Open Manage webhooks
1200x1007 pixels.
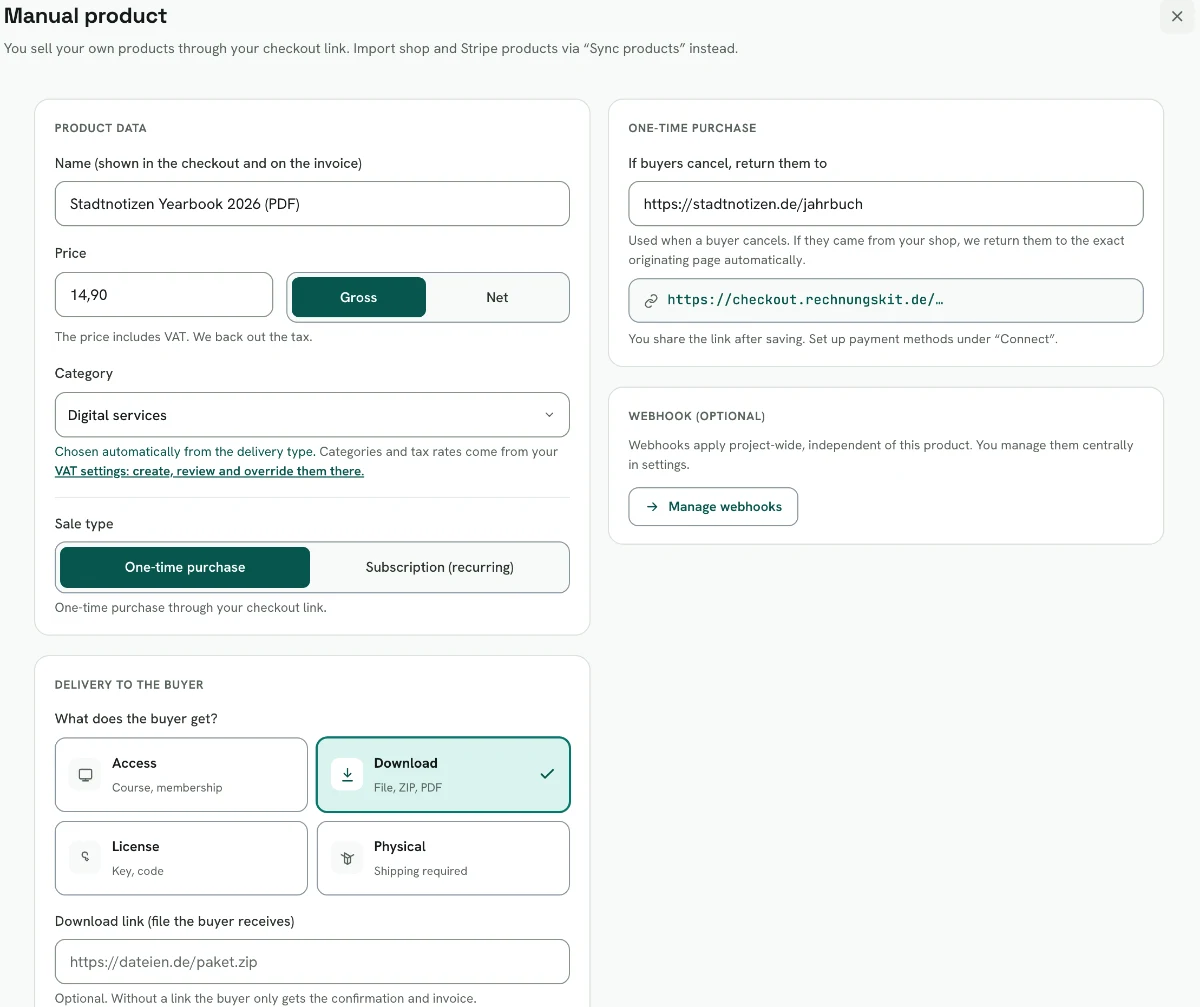click(x=713, y=507)
